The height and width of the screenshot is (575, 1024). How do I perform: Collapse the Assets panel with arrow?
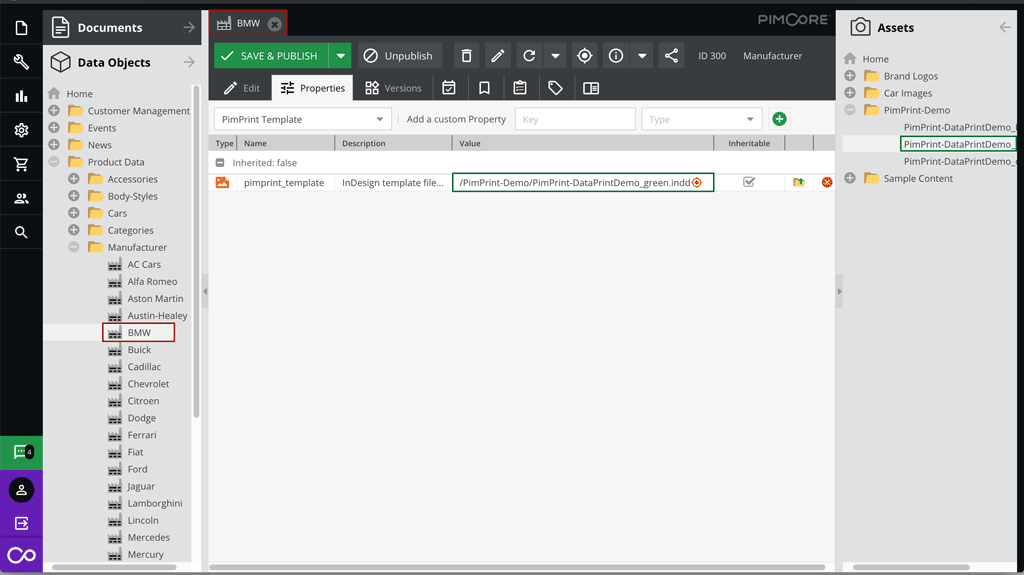pos(1004,27)
